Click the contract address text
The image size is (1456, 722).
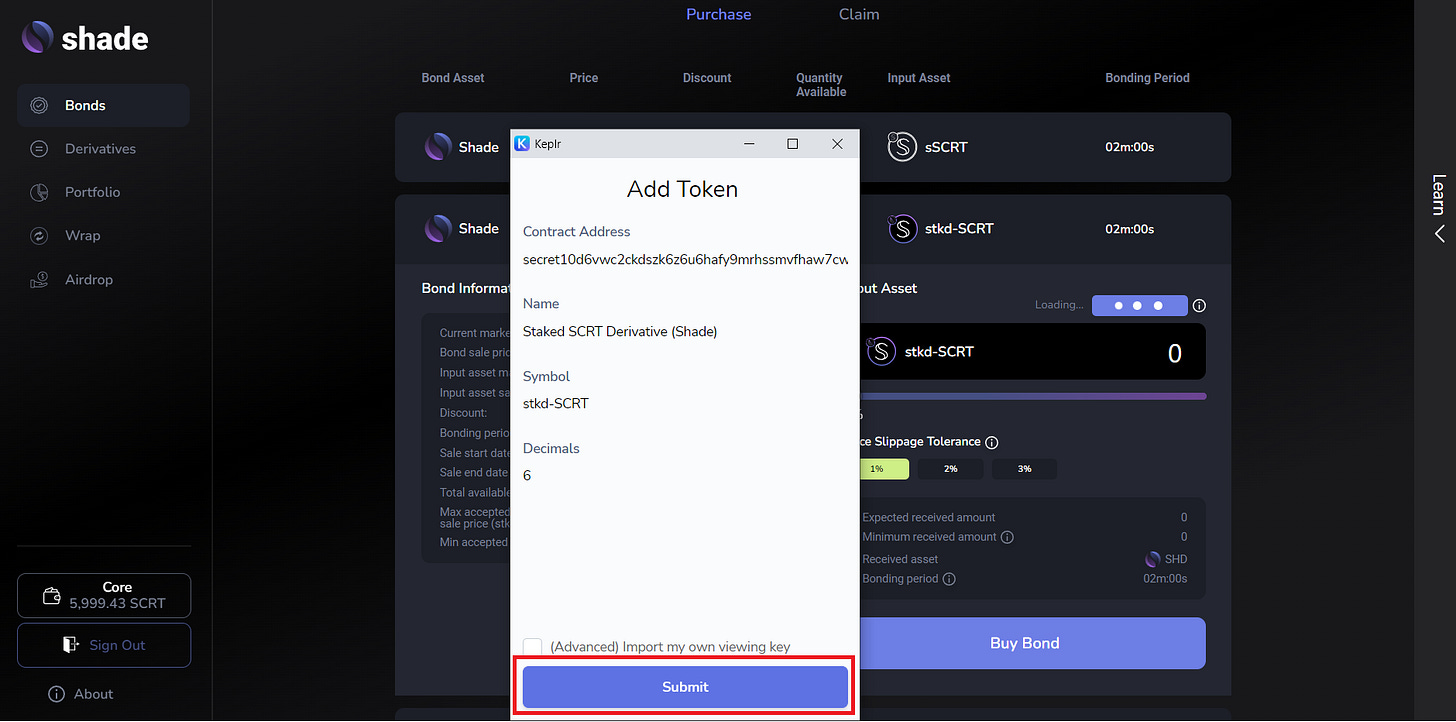coord(685,259)
